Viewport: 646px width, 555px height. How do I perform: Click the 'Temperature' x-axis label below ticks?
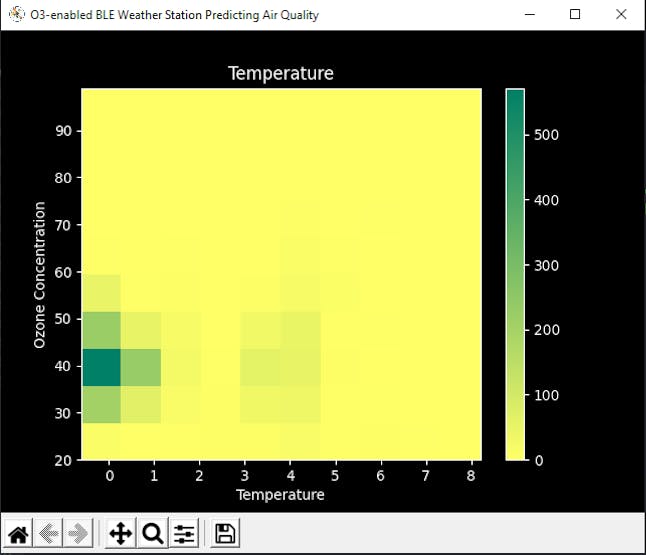(x=280, y=494)
